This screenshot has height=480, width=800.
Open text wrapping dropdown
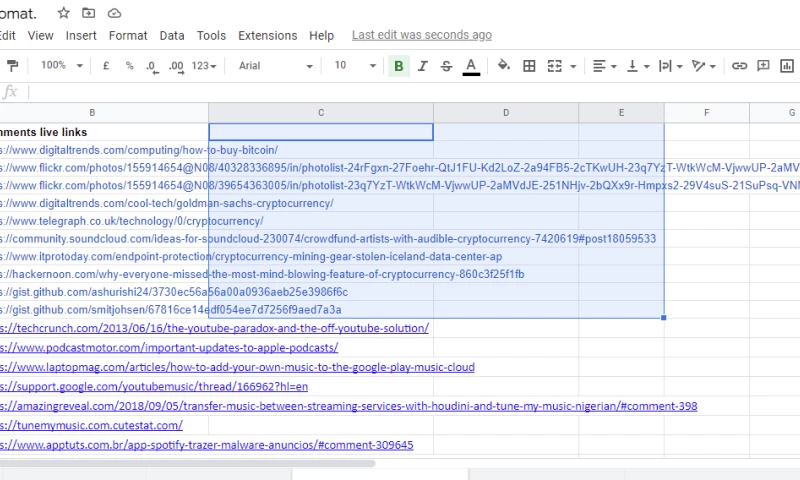(x=670, y=66)
